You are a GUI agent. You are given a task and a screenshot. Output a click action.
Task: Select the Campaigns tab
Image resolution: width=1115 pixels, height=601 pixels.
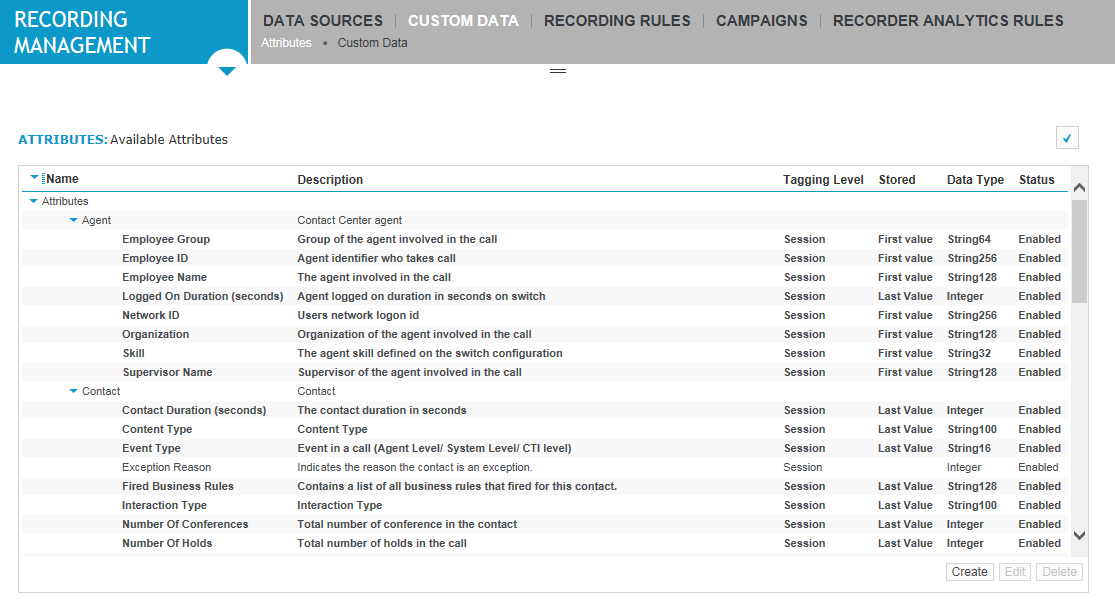pyautogui.click(x=761, y=20)
